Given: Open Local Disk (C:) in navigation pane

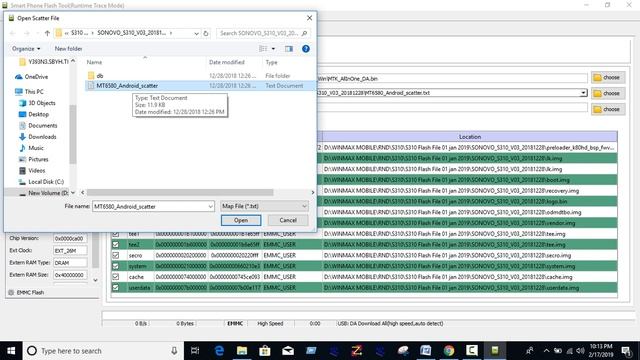Looking at the screenshot, I should tap(45, 182).
